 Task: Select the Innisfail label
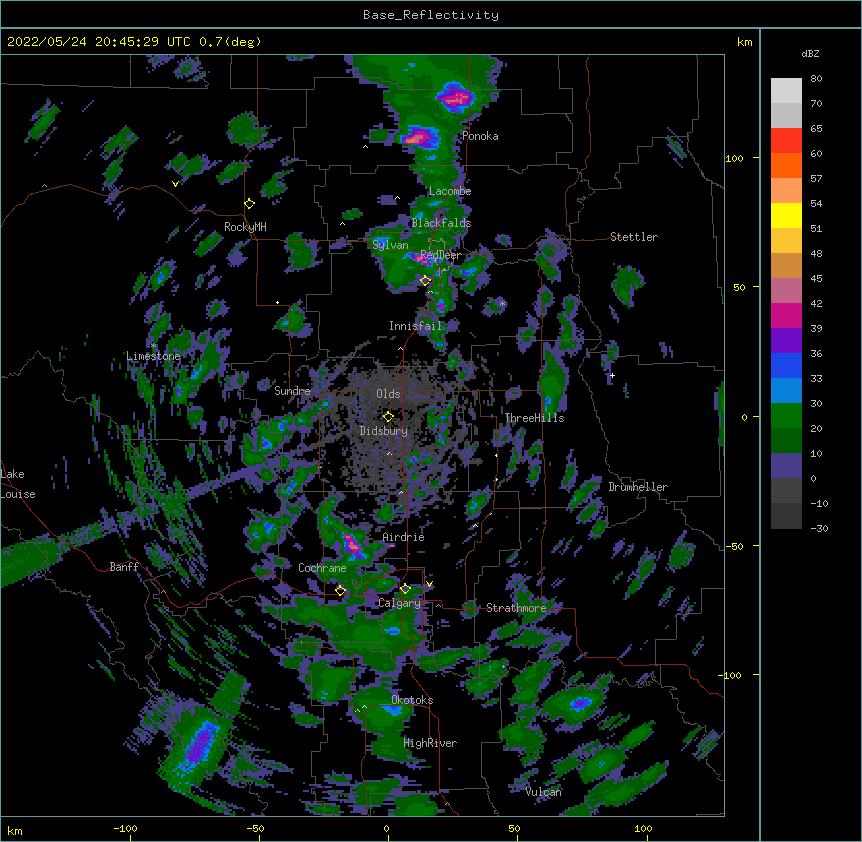[x=416, y=326]
